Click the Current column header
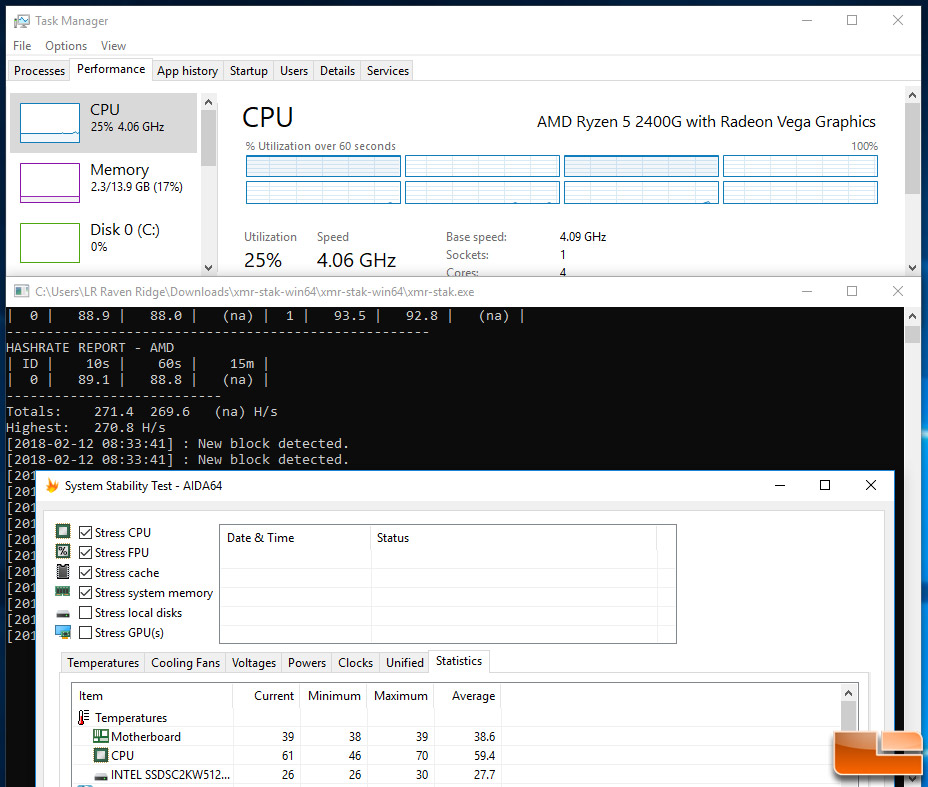Screen dimensions: 928x787 point(266,696)
